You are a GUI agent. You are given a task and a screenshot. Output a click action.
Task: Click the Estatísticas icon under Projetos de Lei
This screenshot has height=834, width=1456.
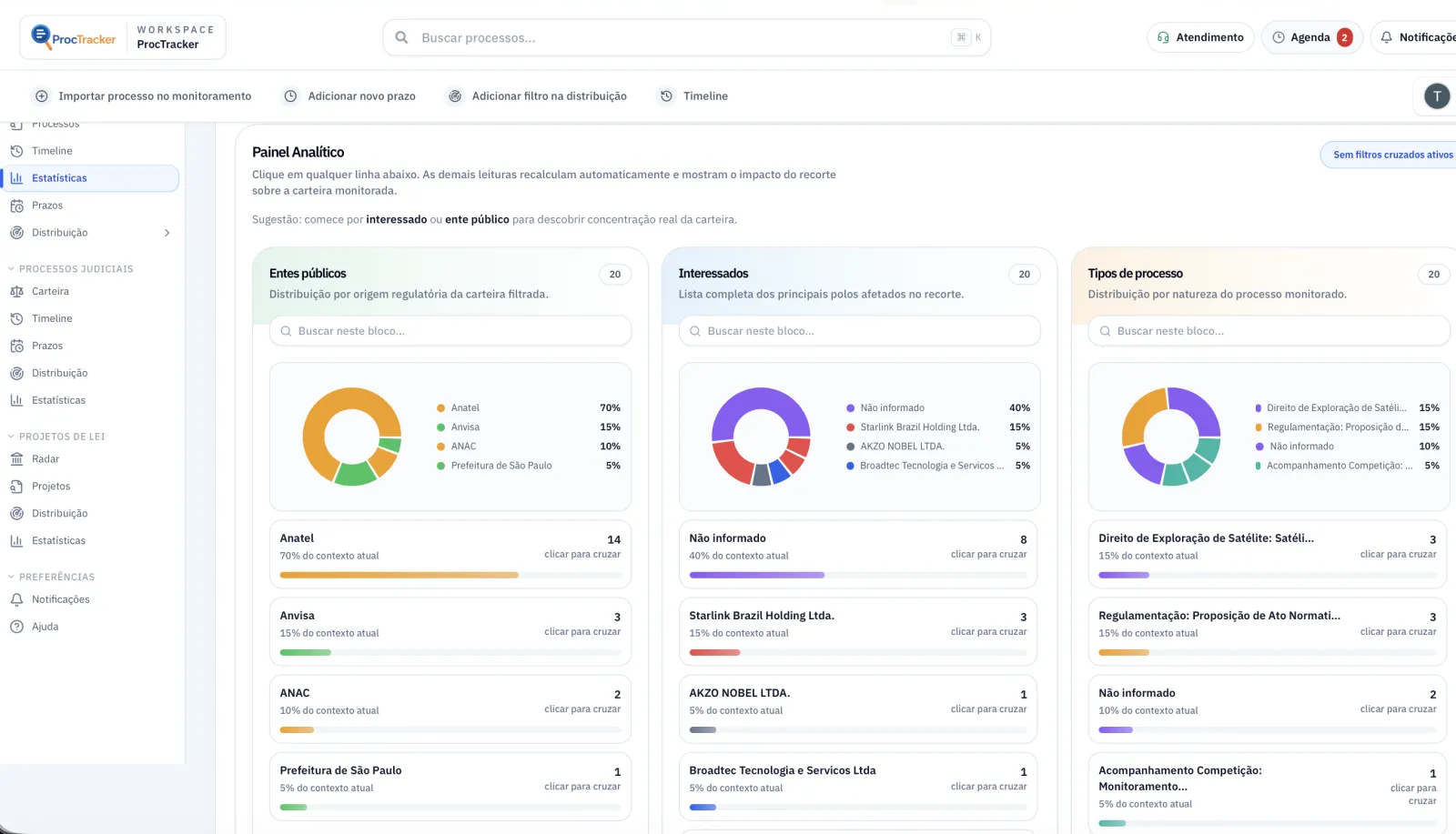click(x=16, y=541)
